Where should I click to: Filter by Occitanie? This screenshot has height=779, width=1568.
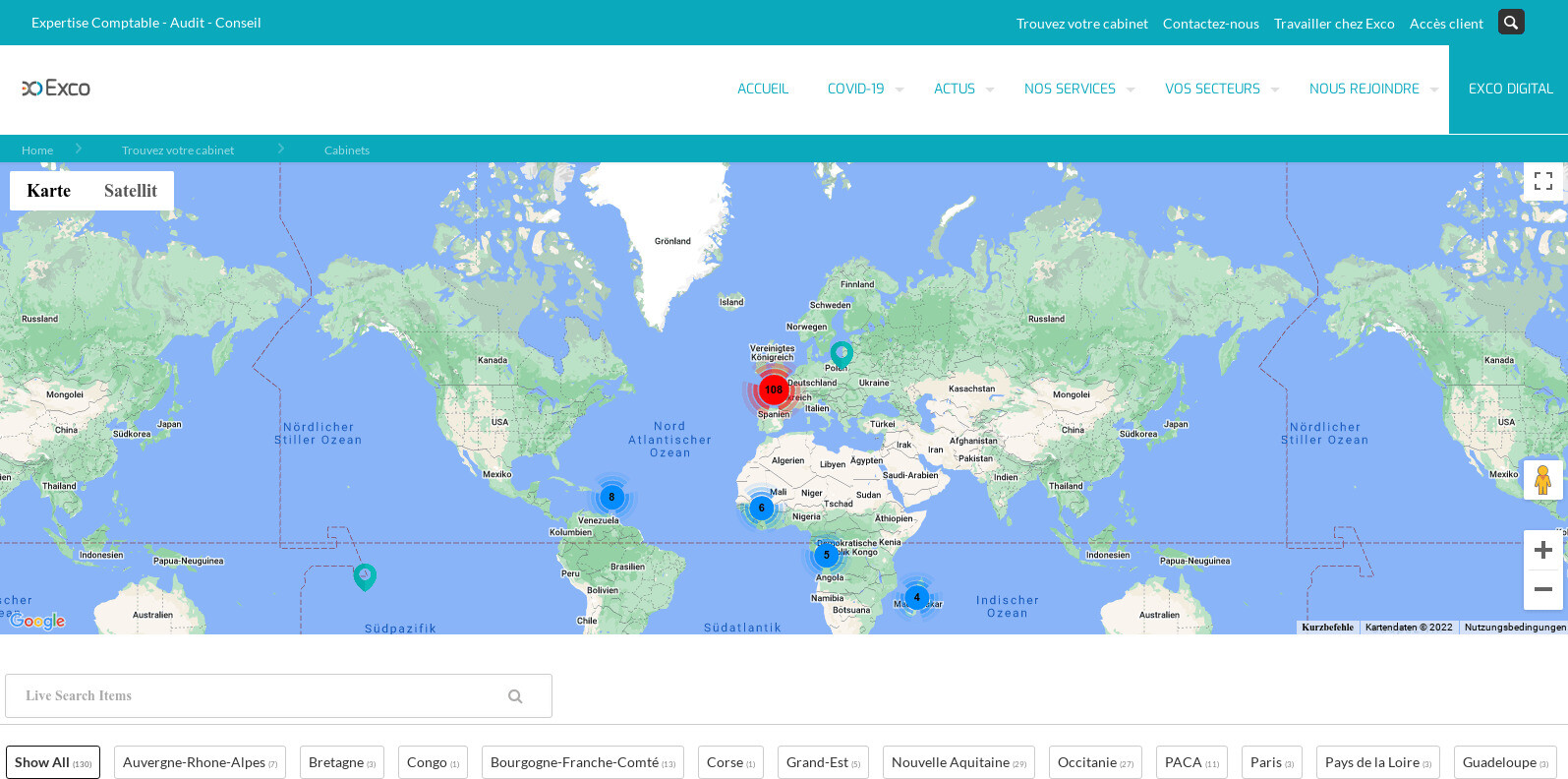1095,762
